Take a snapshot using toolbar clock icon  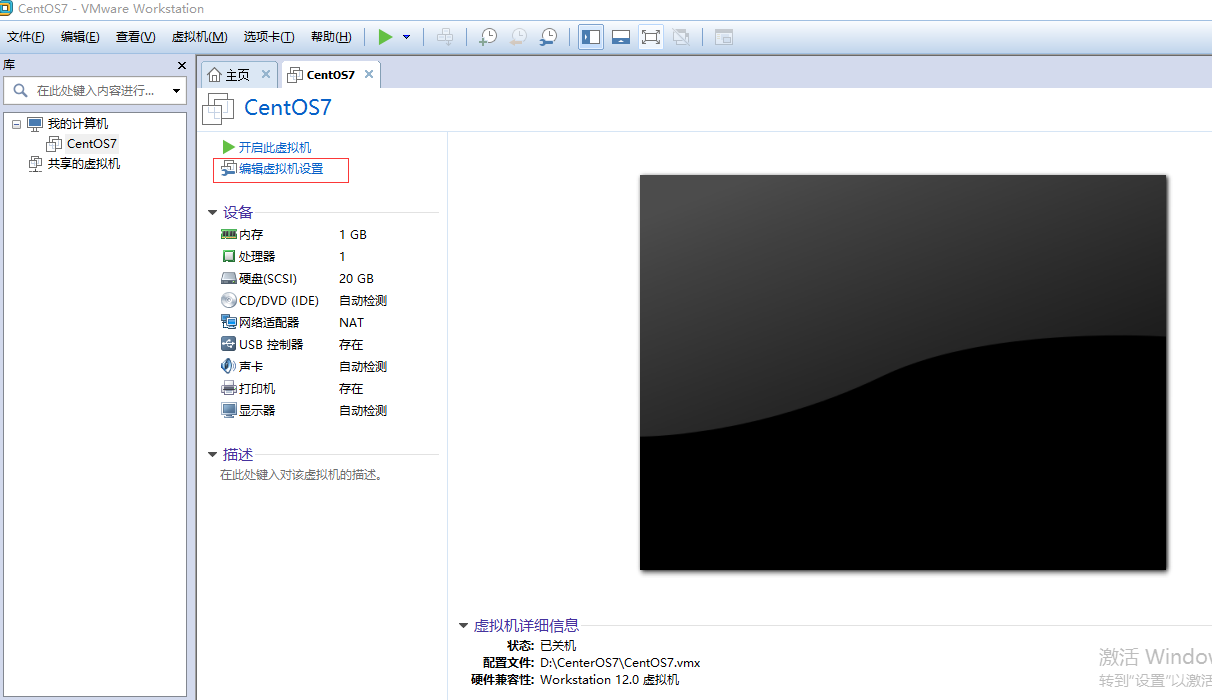pos(488,37)
